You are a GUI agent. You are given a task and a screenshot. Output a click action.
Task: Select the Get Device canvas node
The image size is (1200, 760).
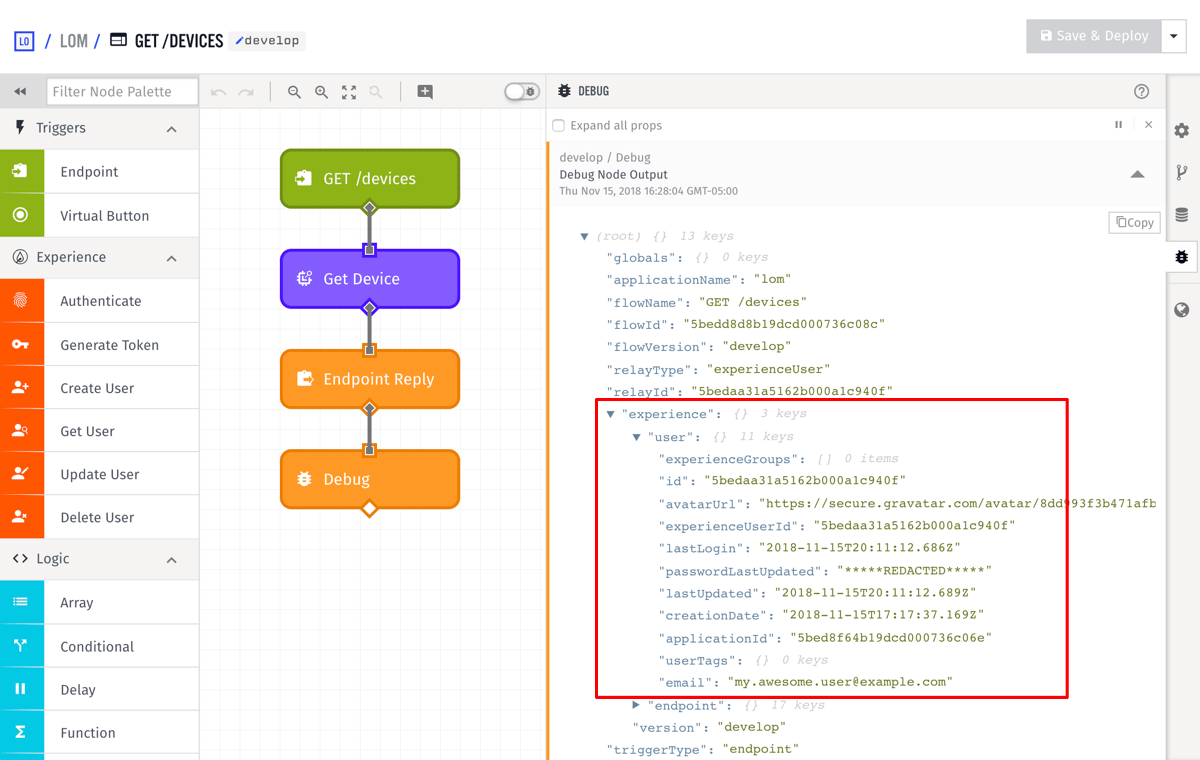pos(370,279)
